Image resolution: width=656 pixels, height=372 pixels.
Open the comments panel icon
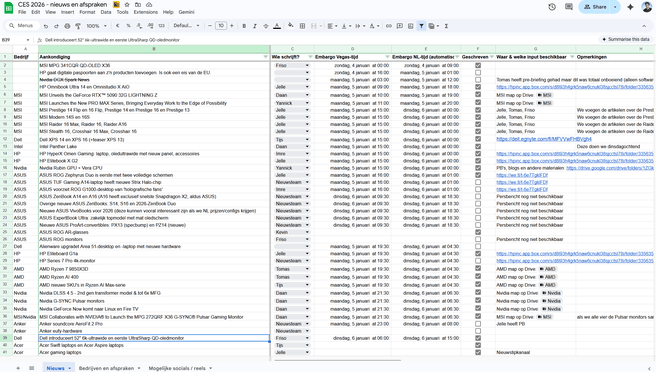pos(569,7)
